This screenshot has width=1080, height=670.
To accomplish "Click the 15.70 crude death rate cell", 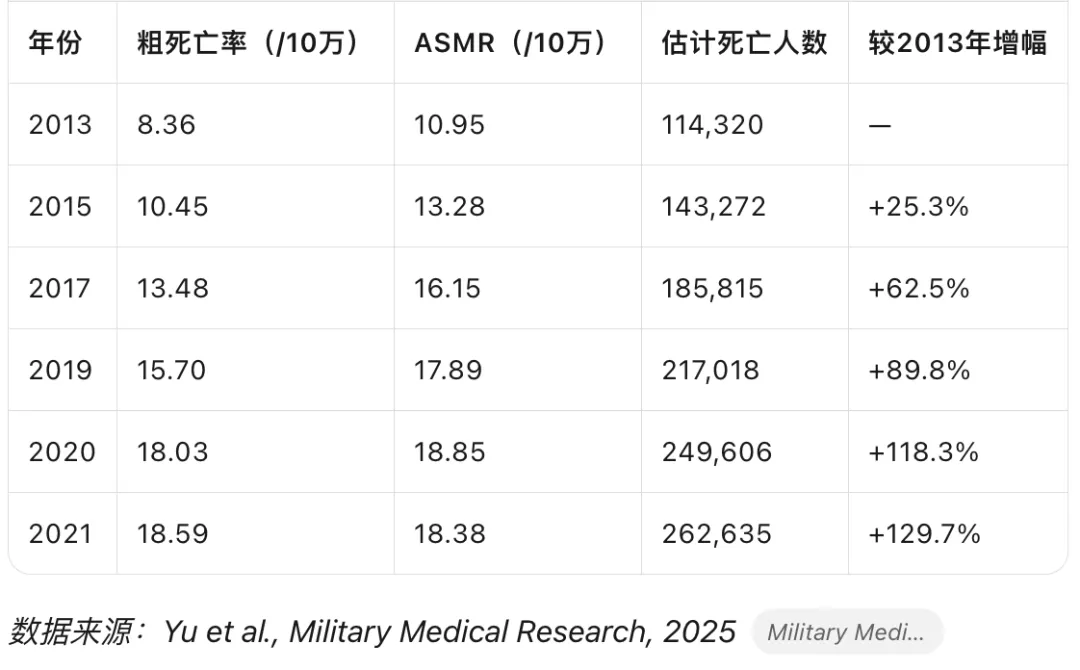I will coord(172,371).
